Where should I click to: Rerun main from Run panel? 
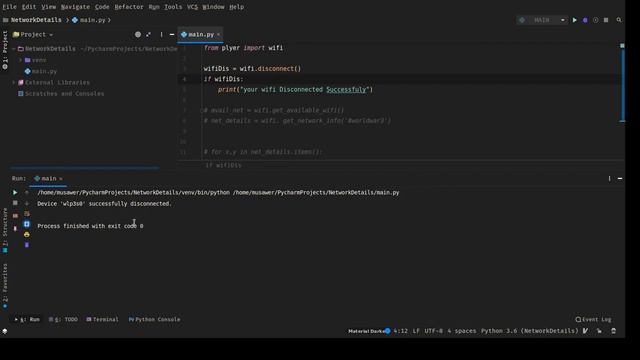pyautogui.click(x=15, y=192)
